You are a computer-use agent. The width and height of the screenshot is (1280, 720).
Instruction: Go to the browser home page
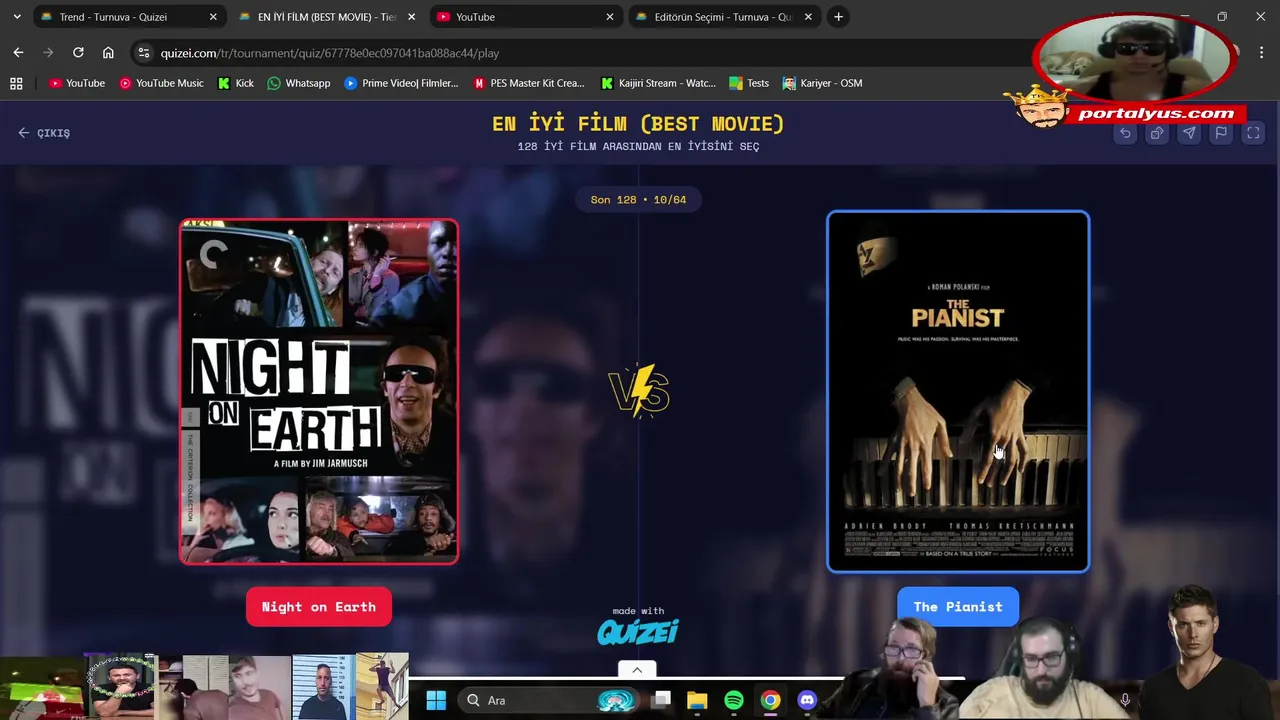(x=108, y=53)
